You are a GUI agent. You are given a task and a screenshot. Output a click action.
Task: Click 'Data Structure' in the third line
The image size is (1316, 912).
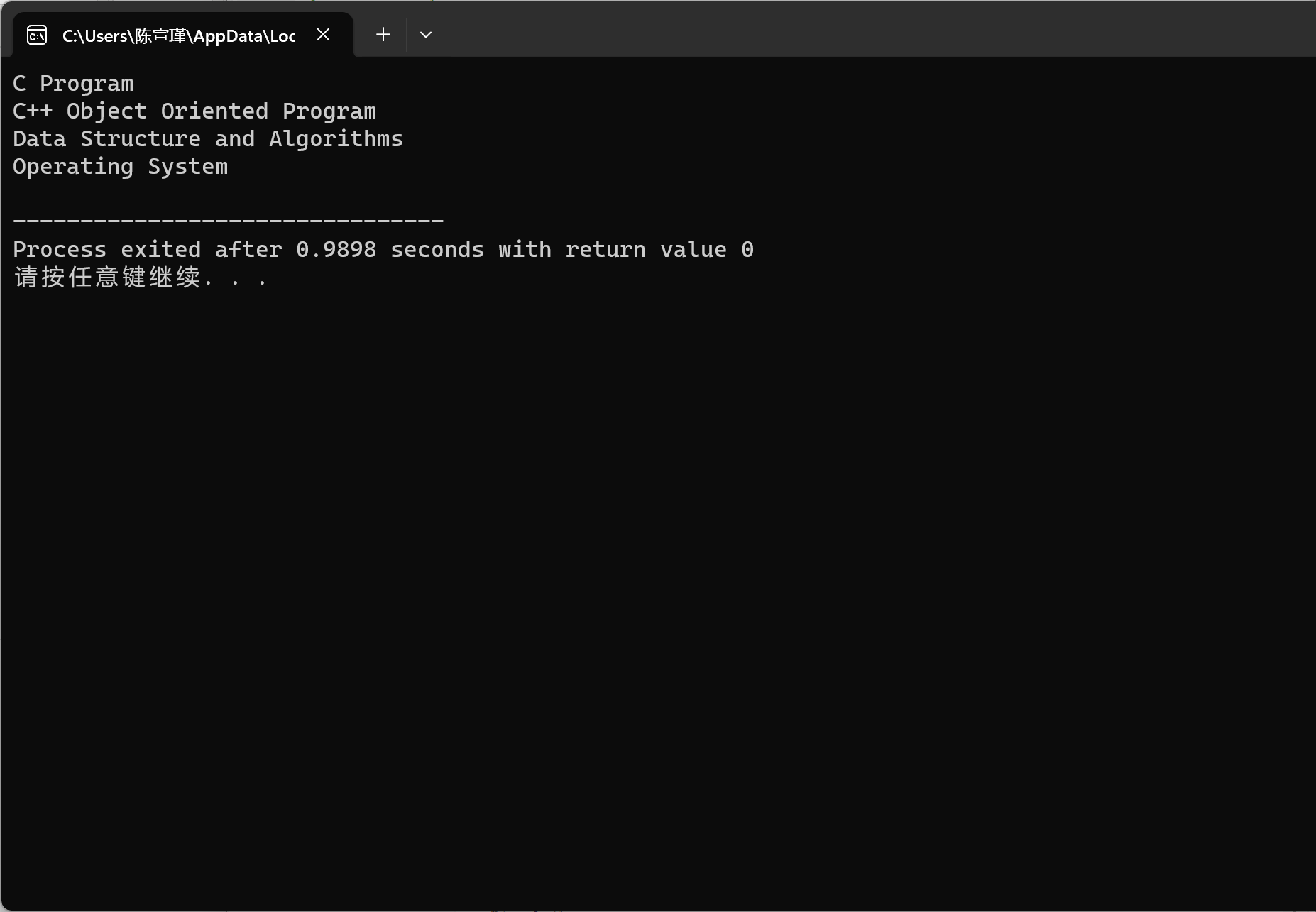[x=106, y=139]
